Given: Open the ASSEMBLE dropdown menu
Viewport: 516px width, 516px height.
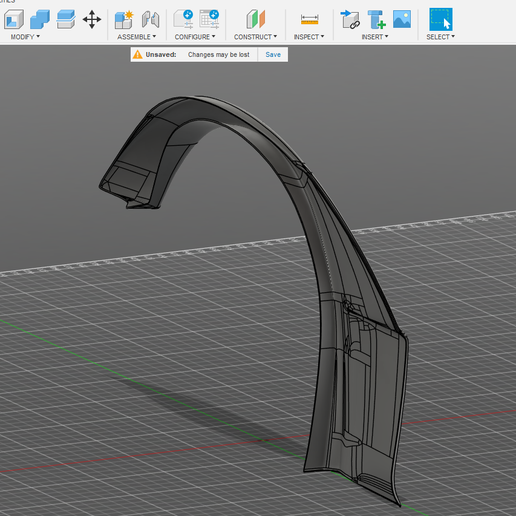Looking at the screenshot, I should tap(136, 37).
